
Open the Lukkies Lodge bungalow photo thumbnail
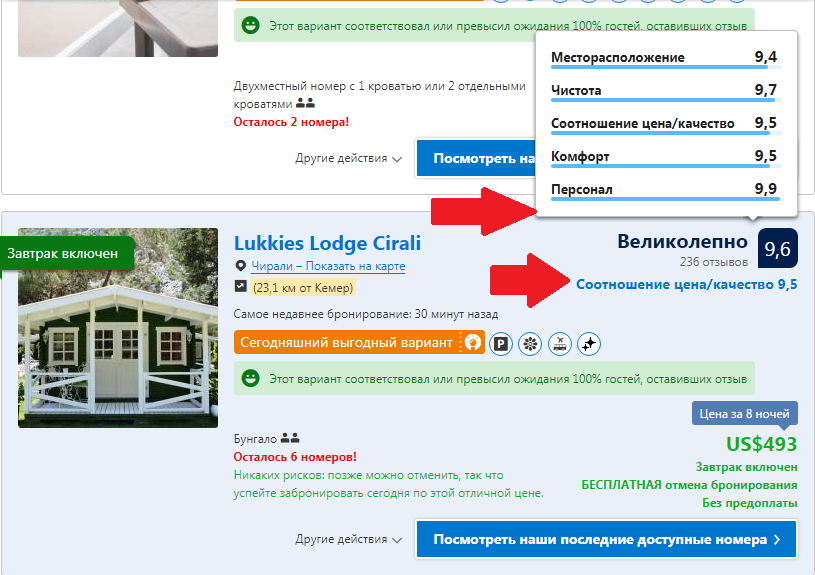118,328
